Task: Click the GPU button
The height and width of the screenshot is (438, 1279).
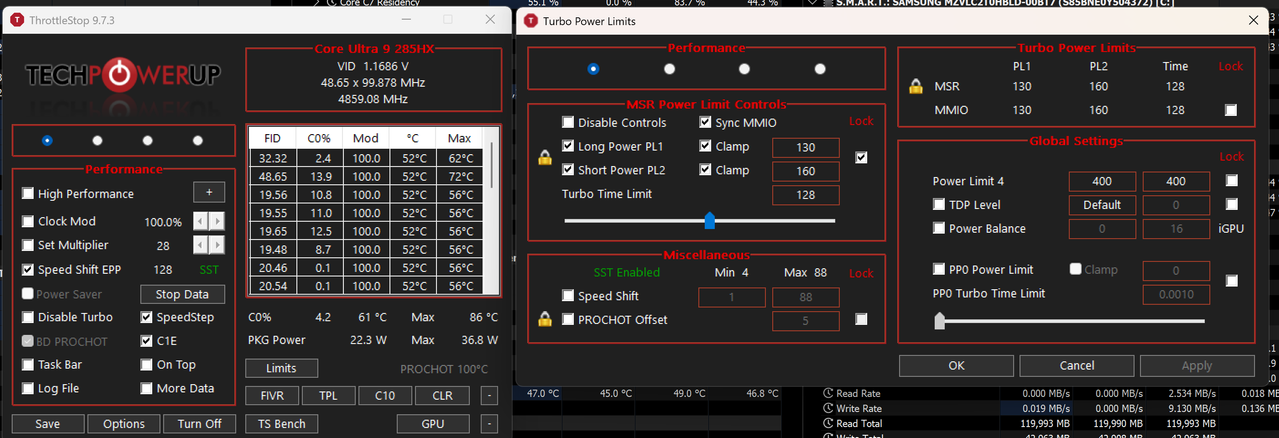Action: [433, 424]
